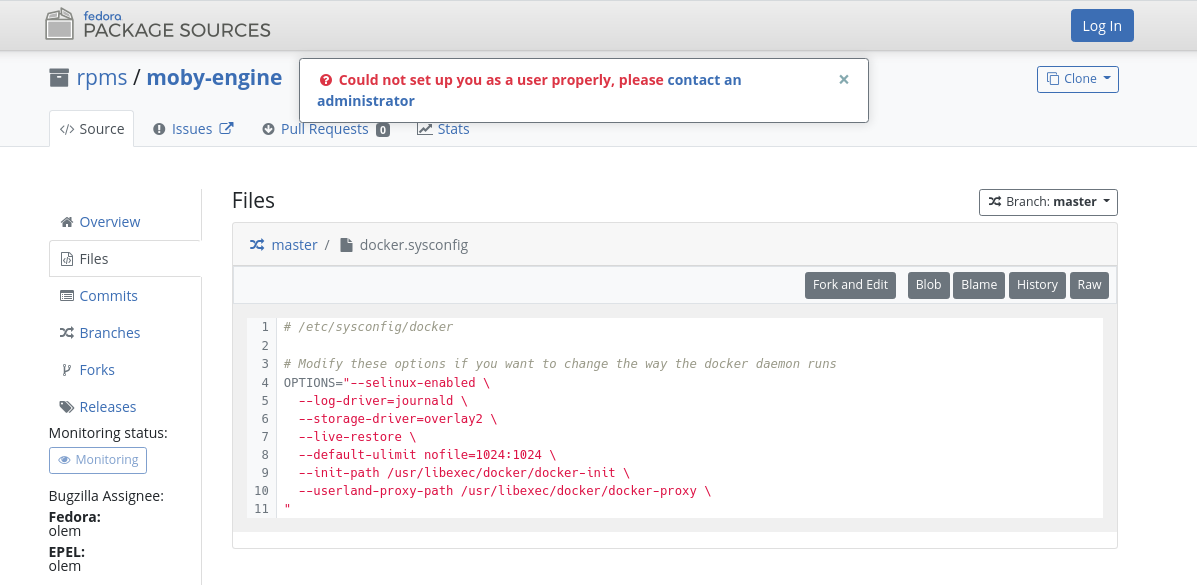
Task: Click the branch icon in the breadcrumb
Action: click(x=257, y=245)
